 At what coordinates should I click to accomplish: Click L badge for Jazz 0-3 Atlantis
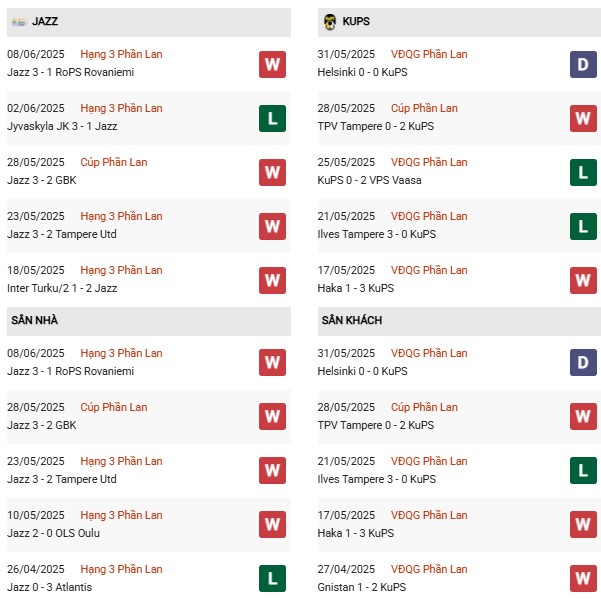pyautogui.click(x=272, y=578)
